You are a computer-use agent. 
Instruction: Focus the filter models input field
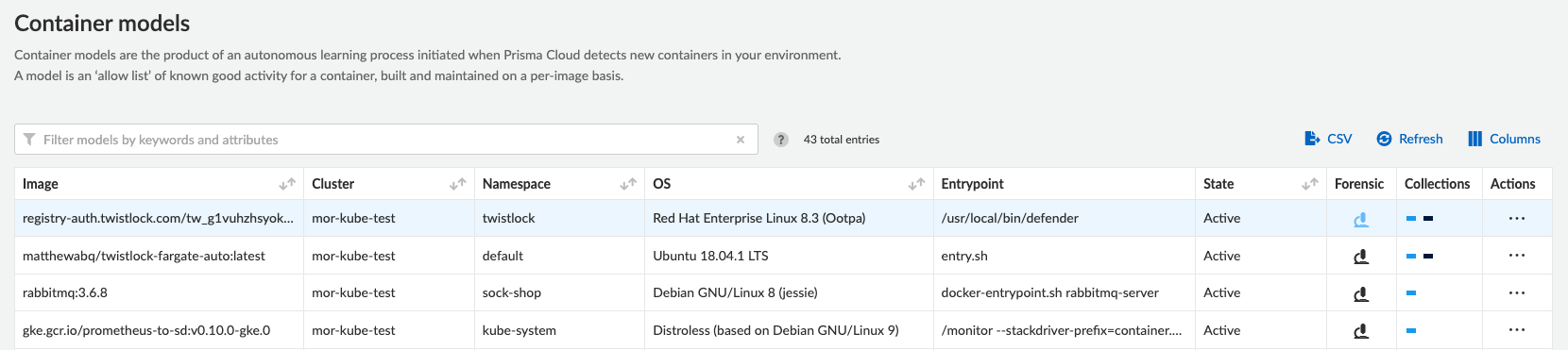(385, 140)
